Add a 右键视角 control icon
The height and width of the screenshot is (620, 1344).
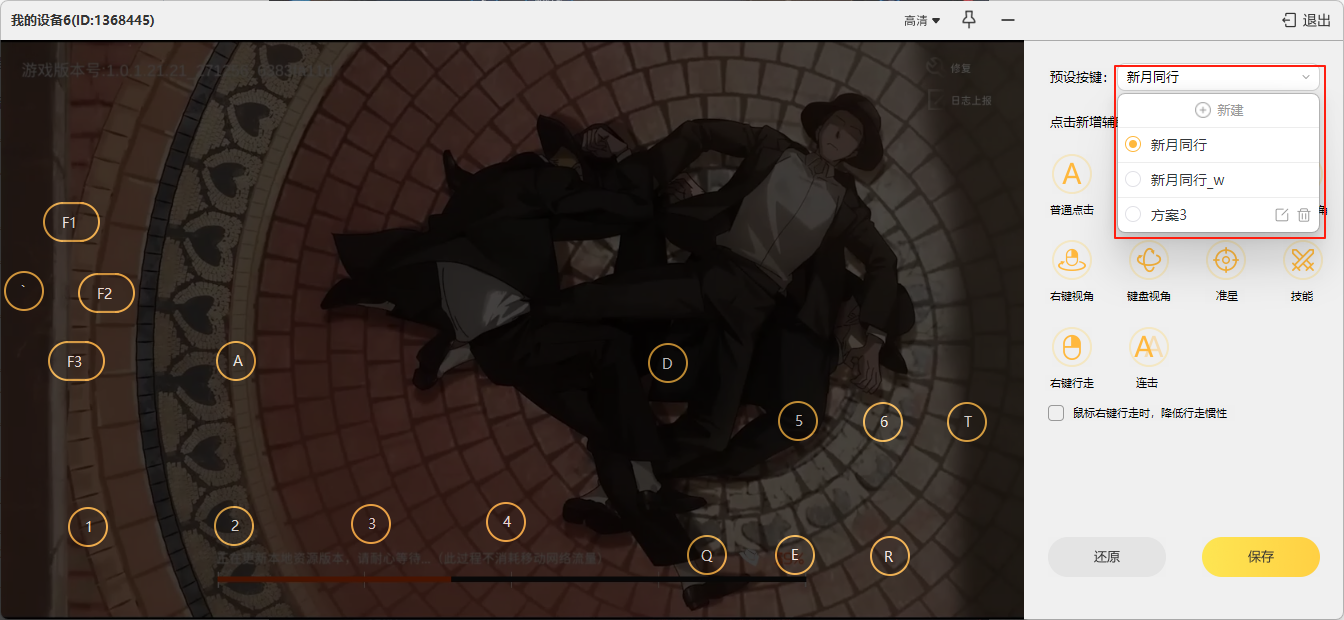[1071, 260]
